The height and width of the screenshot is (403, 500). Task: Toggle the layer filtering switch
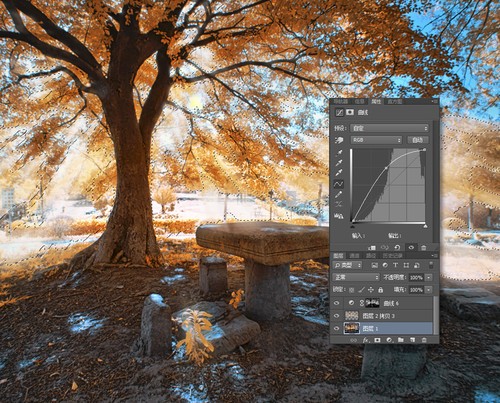[x=431, y=265]
